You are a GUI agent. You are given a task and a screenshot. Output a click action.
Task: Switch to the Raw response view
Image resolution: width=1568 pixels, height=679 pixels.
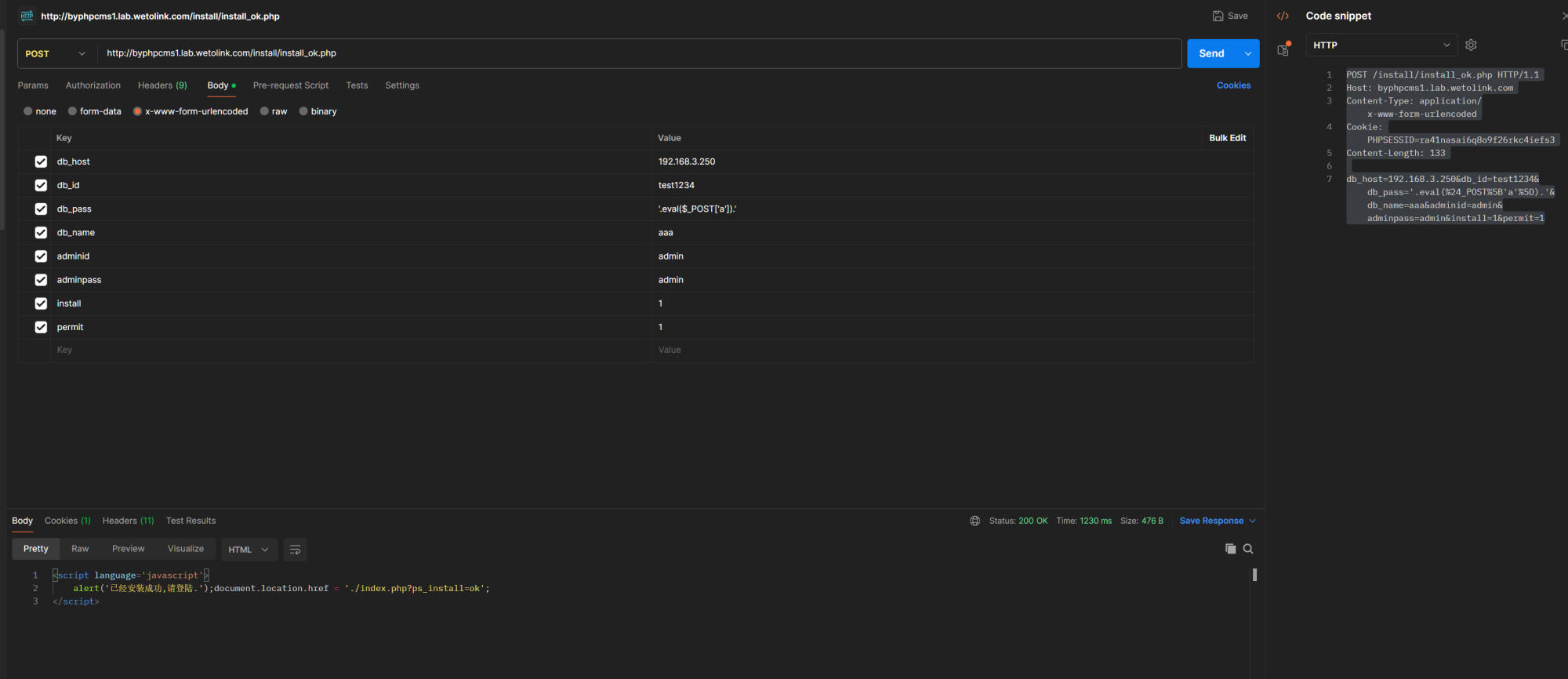(x=80, y=549)
